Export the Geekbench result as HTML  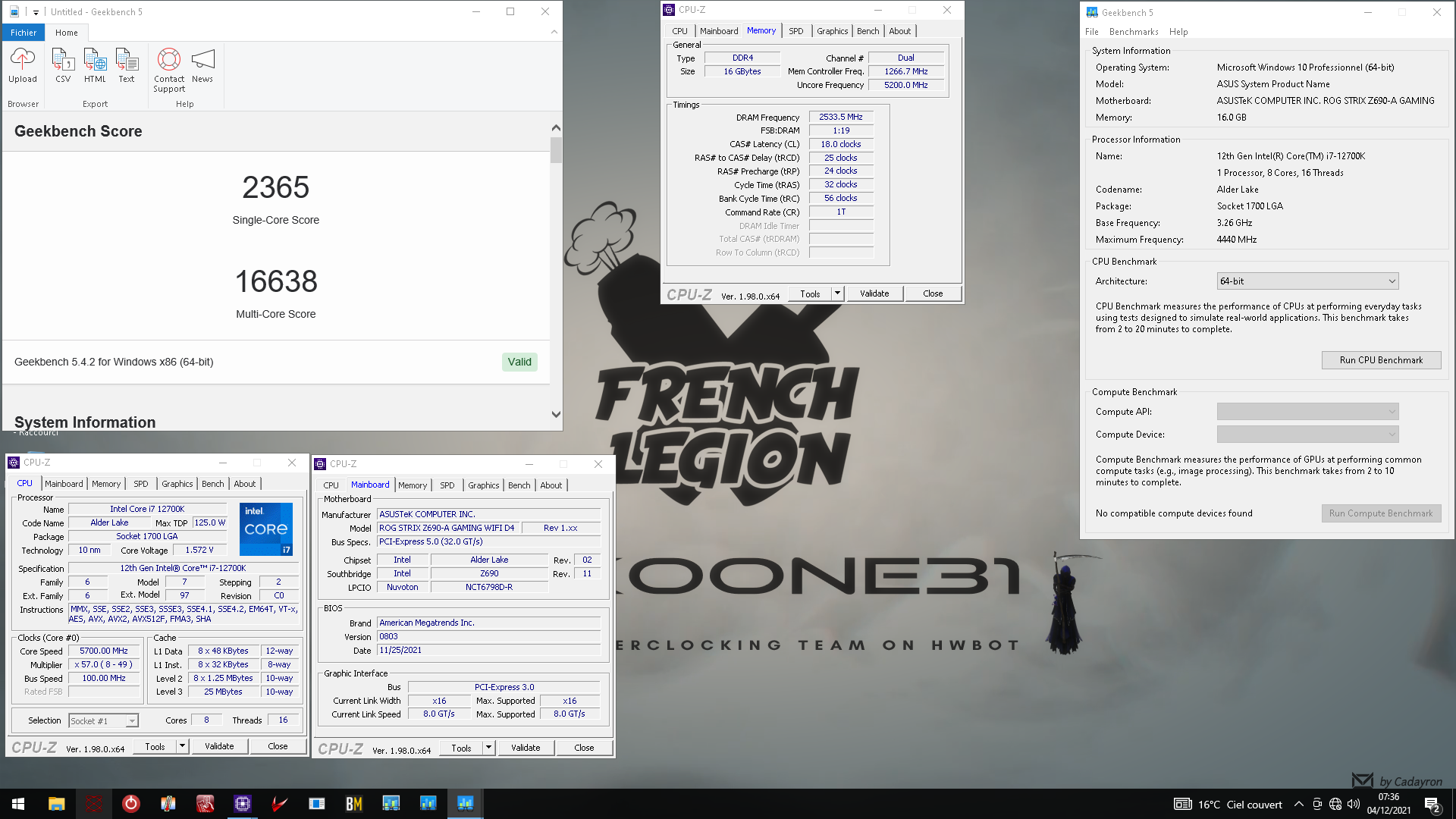[95, 66]
